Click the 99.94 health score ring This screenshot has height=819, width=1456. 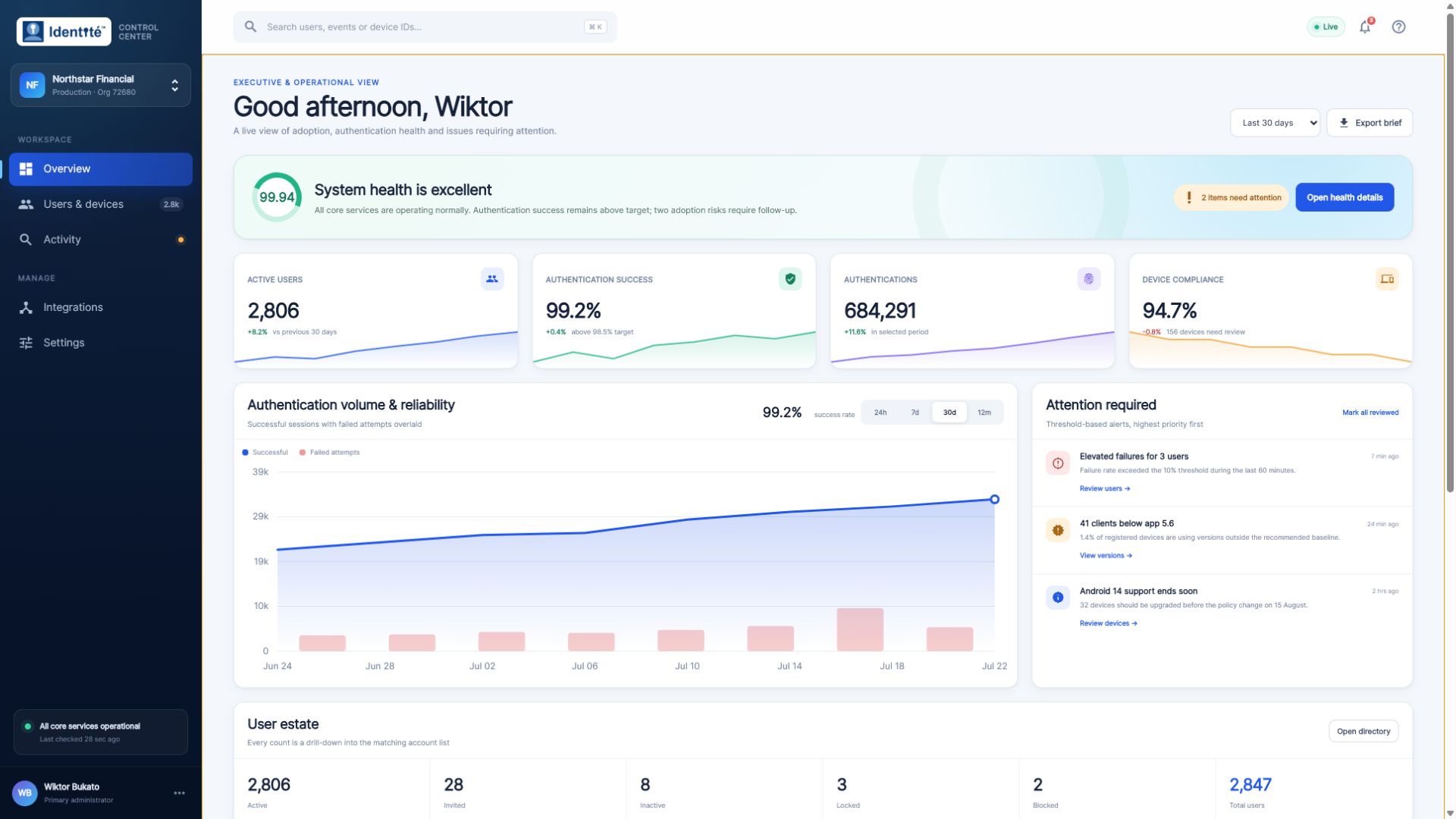277,197
